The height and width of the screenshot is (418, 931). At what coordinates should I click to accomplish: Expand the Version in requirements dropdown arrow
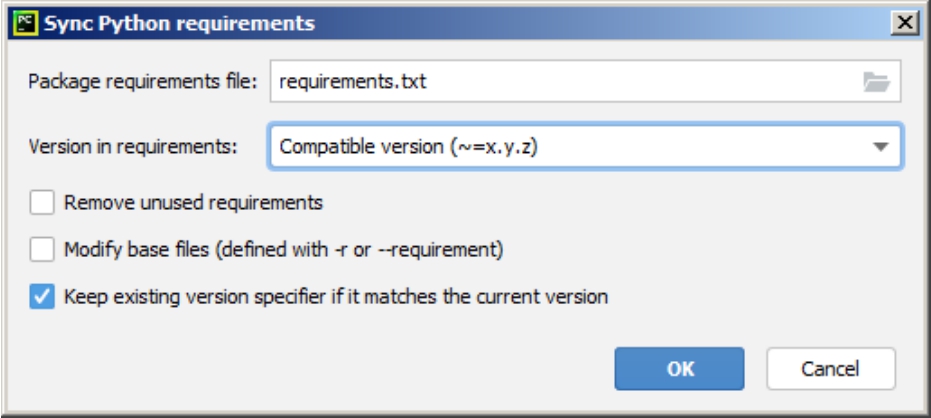(880, 147)
